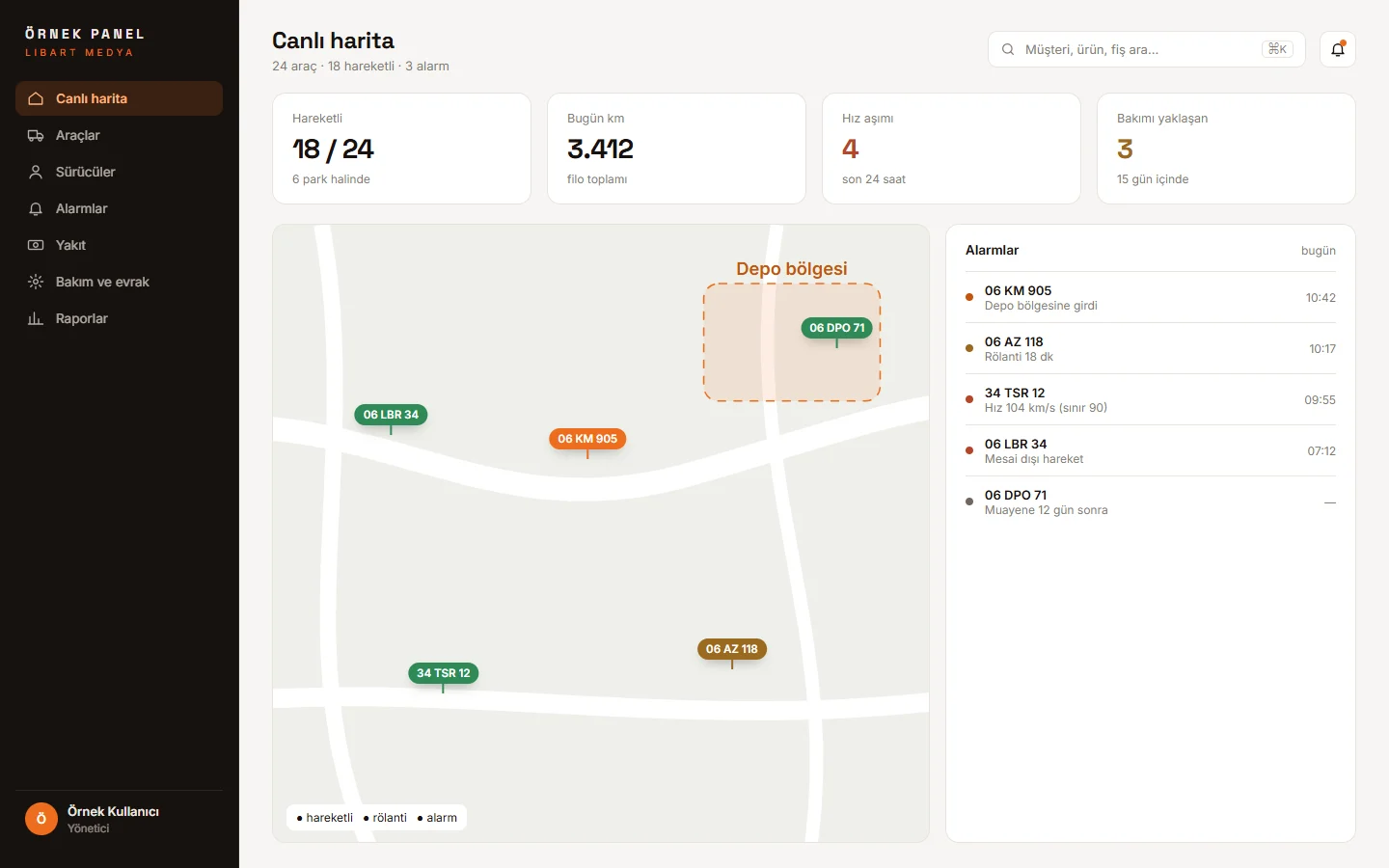Viewport: 1389px width, 868px height.
Task: Select map marker 06 DPO 71
Action: tap(837, 328)
